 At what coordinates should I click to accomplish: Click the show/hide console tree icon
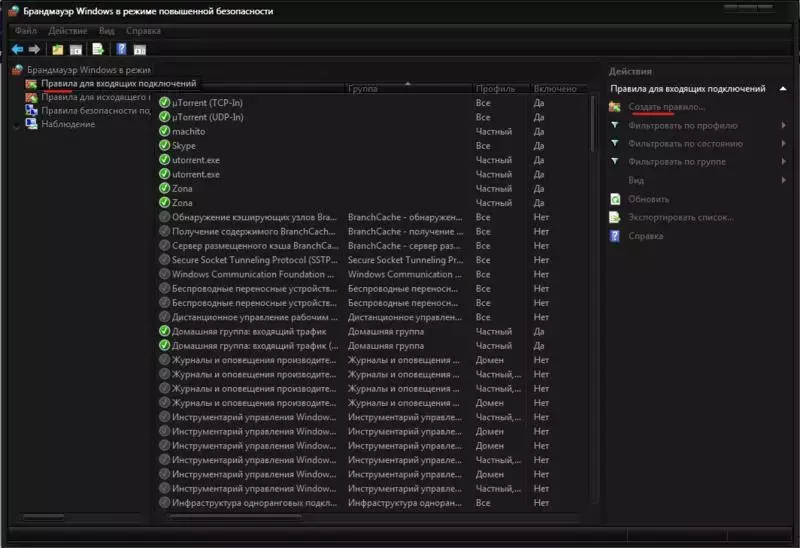[76, 49]
